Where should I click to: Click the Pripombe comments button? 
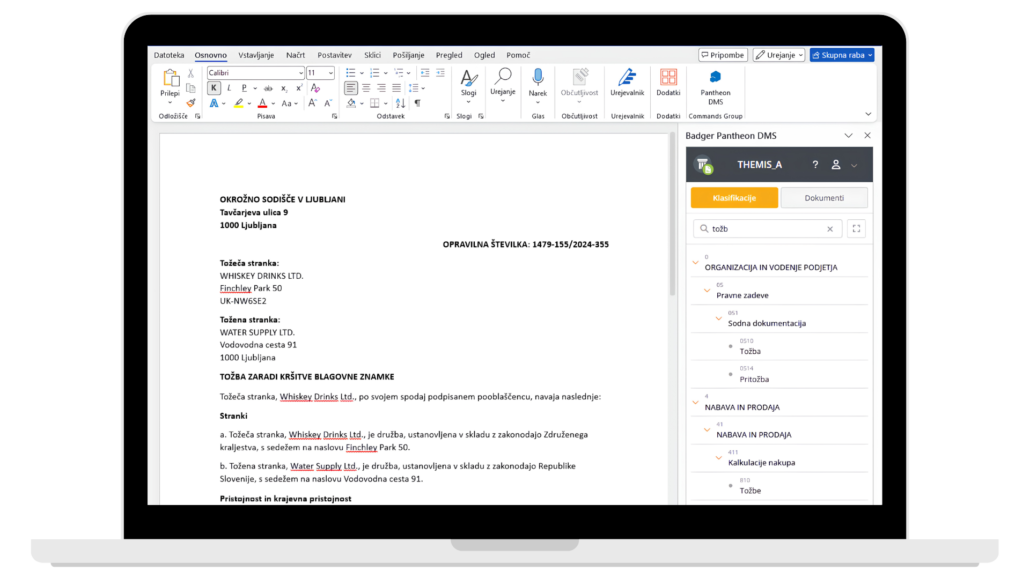coord(723,55)
